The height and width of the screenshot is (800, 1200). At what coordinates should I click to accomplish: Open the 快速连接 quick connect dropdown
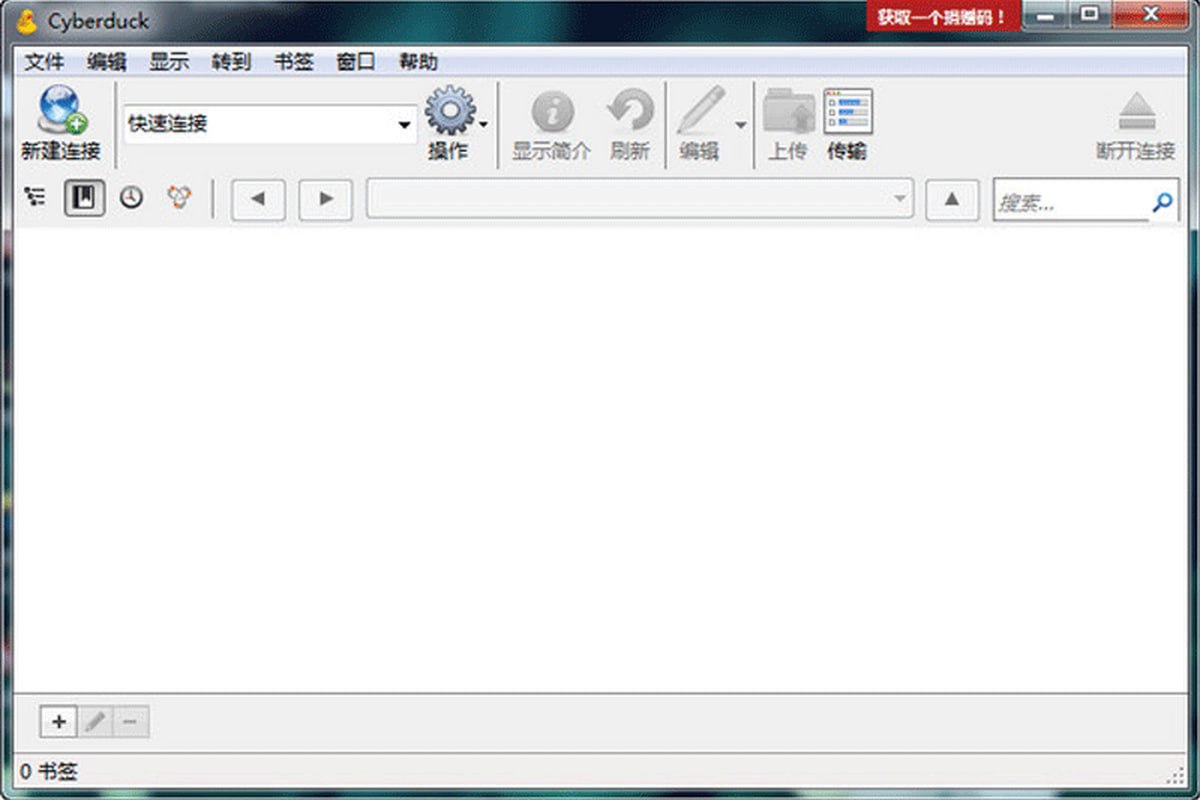point(404,124)
